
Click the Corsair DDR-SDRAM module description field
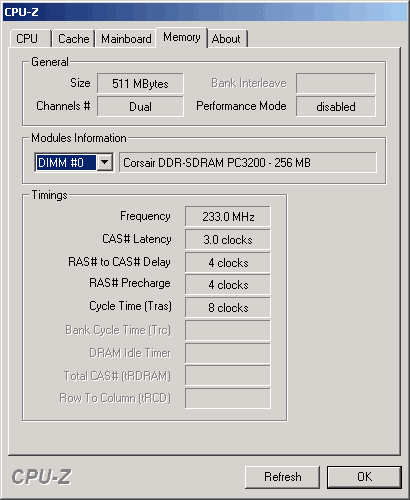248,163
